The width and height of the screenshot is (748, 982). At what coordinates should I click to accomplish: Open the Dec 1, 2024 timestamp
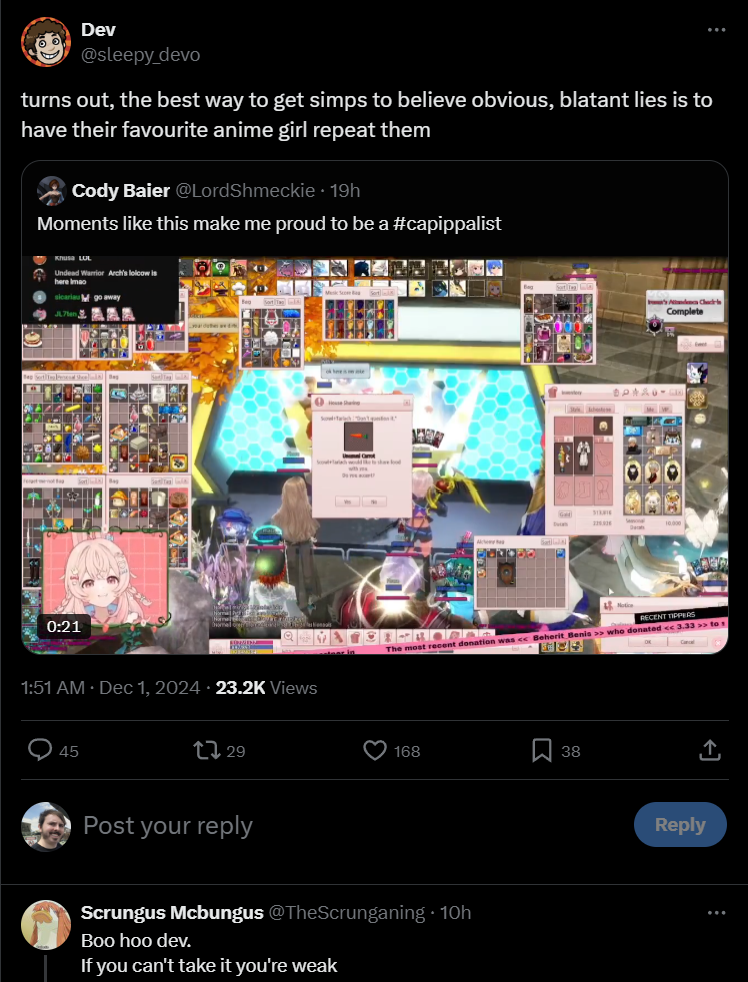point(150,688)
